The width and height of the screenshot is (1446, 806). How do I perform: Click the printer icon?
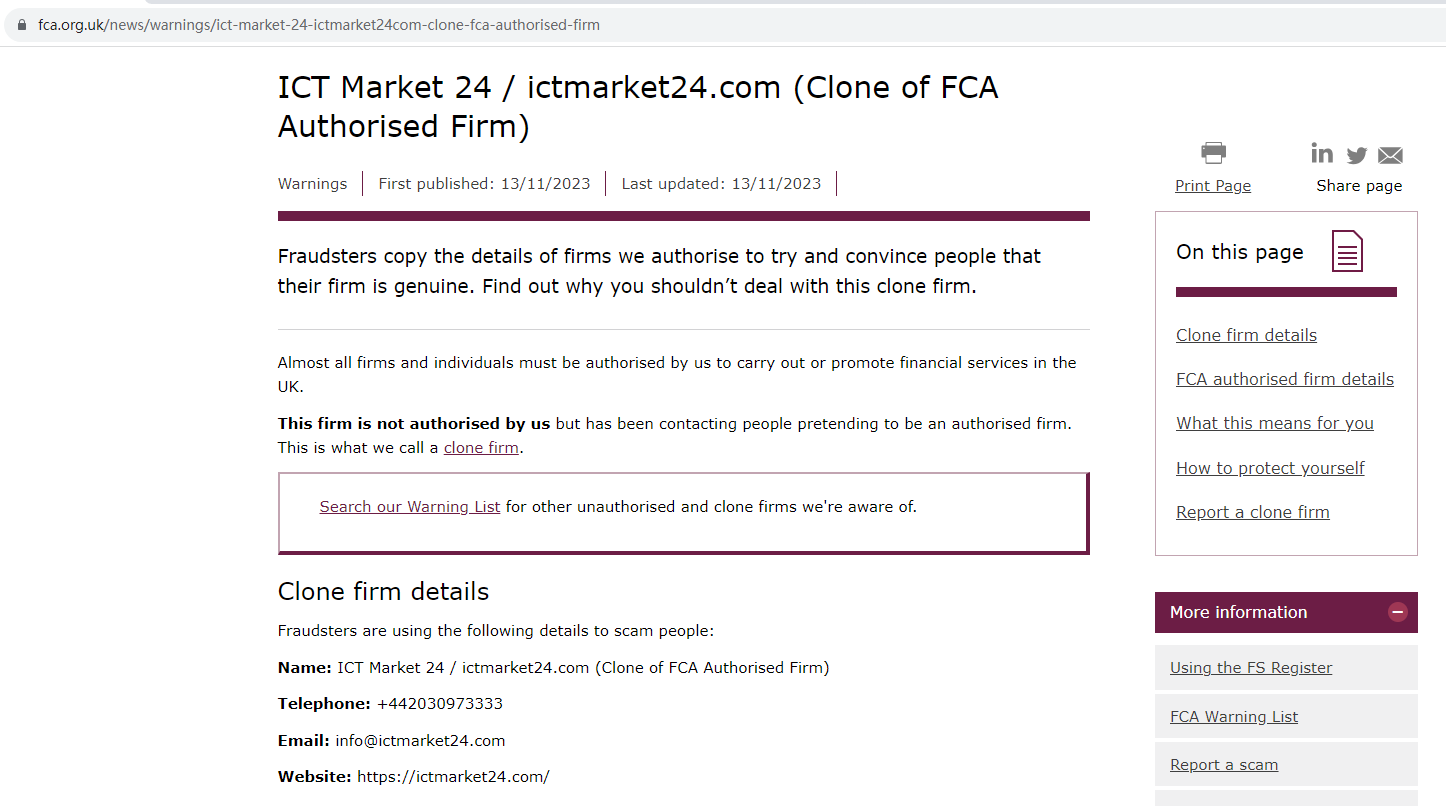[1213, 153]
